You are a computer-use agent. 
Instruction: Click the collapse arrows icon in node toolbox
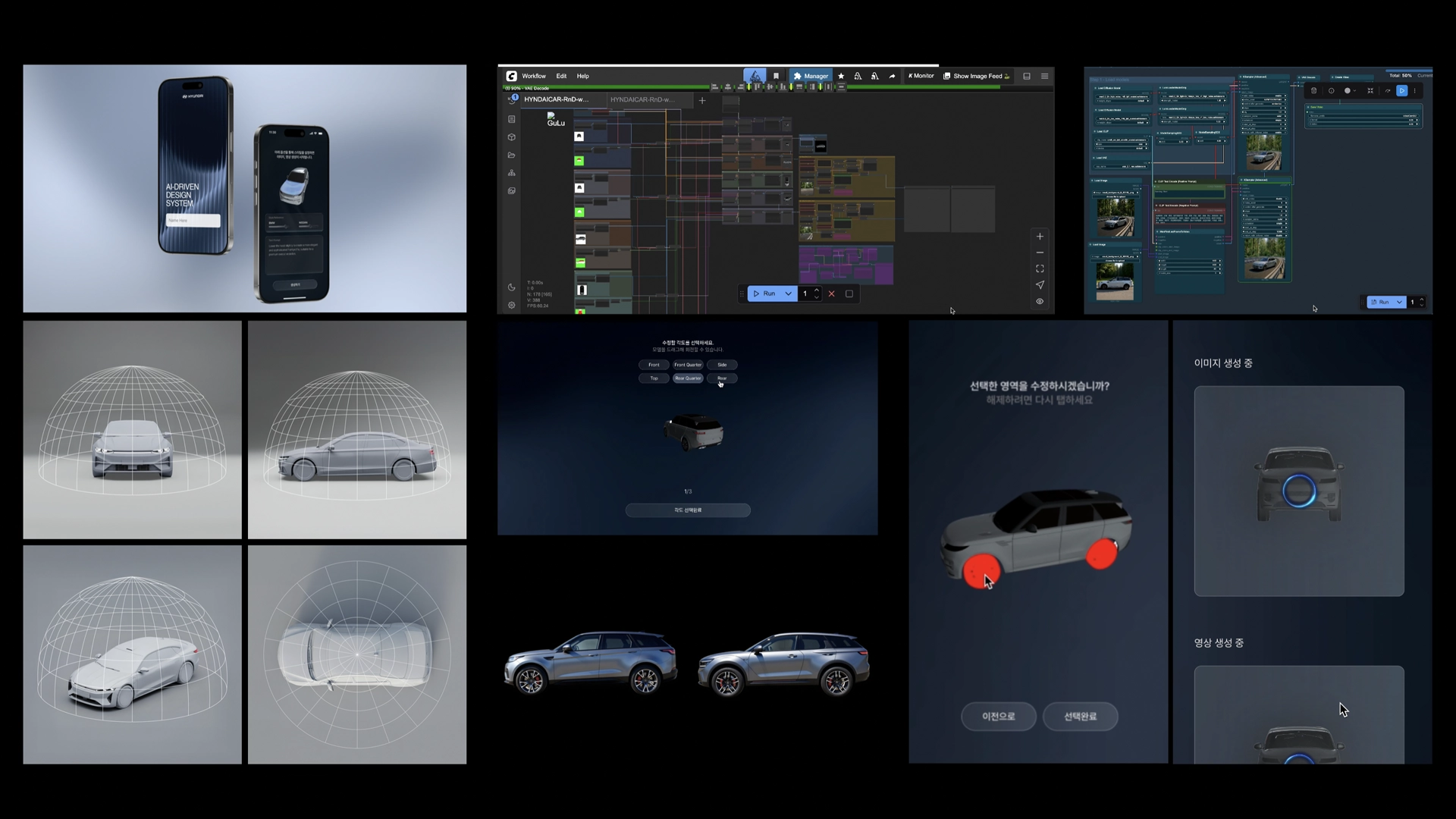[x=1370, y=90]
